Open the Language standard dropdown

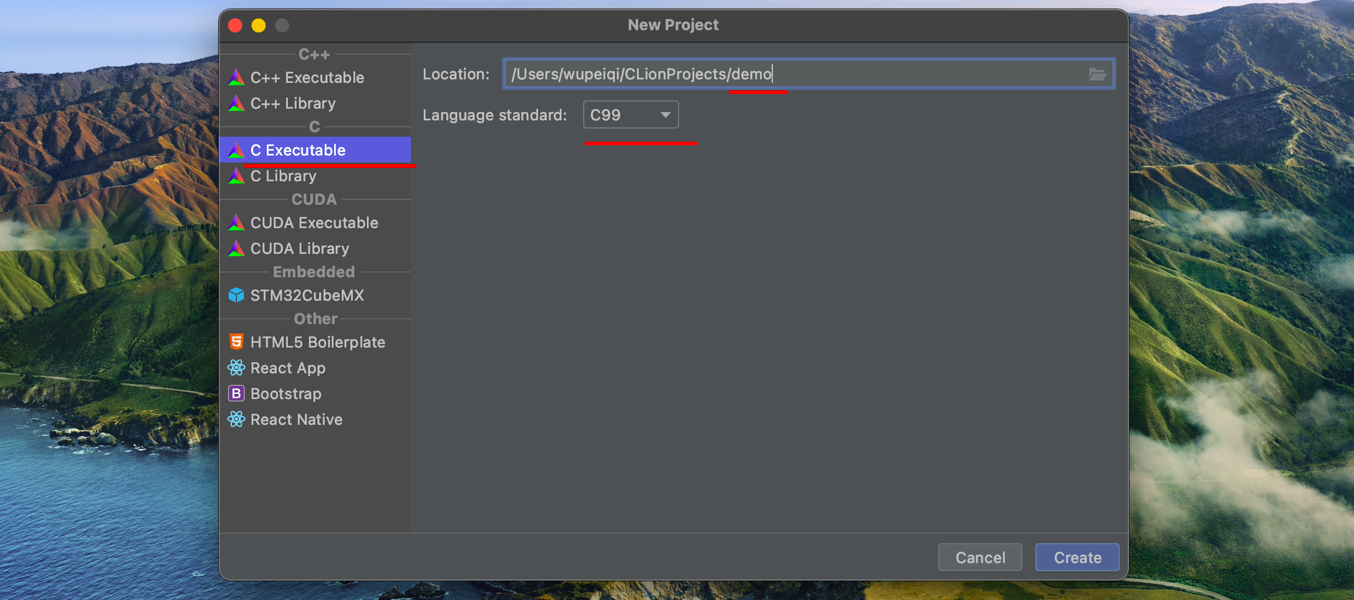[x=631, y=115]
